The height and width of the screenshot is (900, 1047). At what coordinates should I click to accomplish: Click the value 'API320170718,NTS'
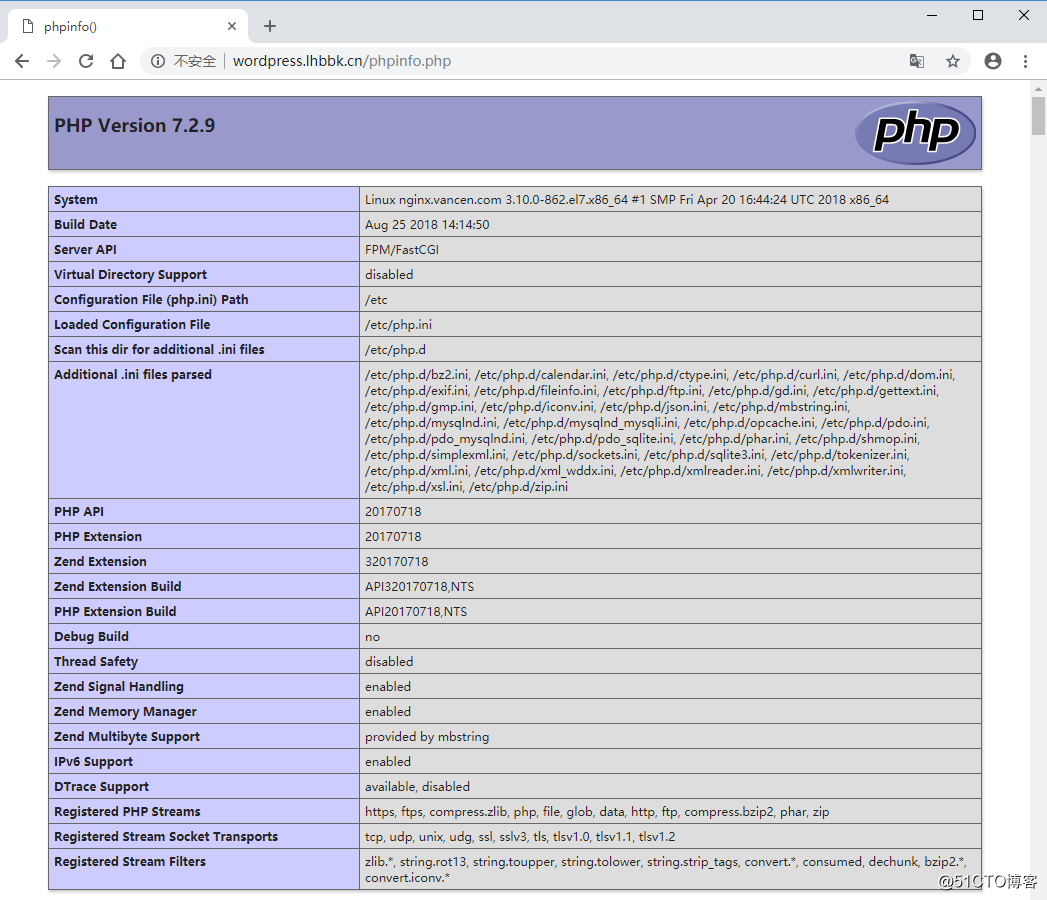tap(419, 587)
